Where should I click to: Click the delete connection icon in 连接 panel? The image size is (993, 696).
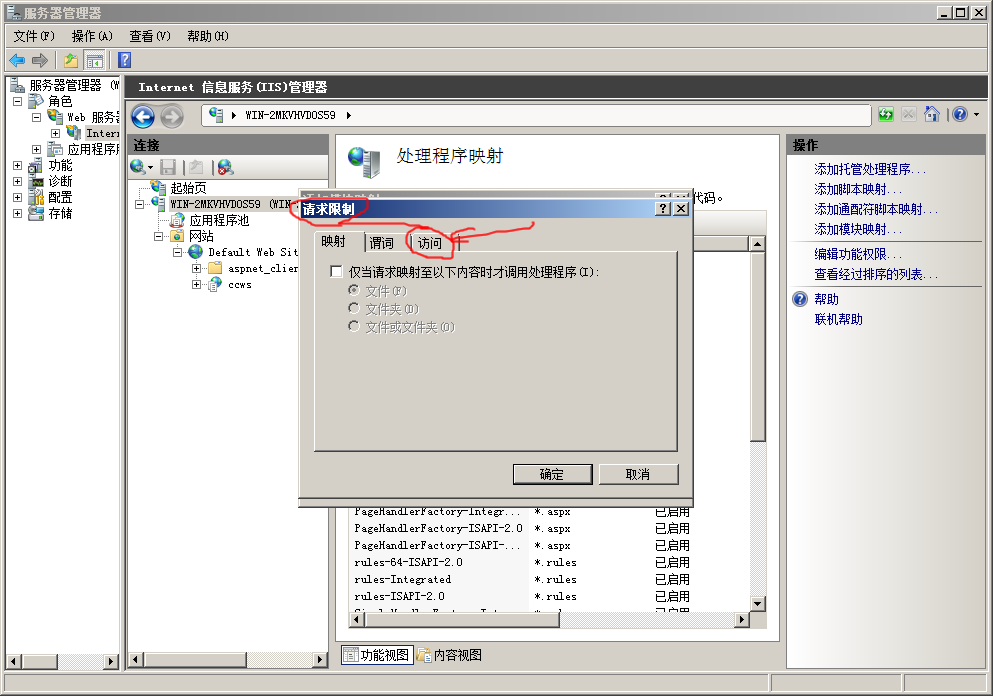(225, 167)
